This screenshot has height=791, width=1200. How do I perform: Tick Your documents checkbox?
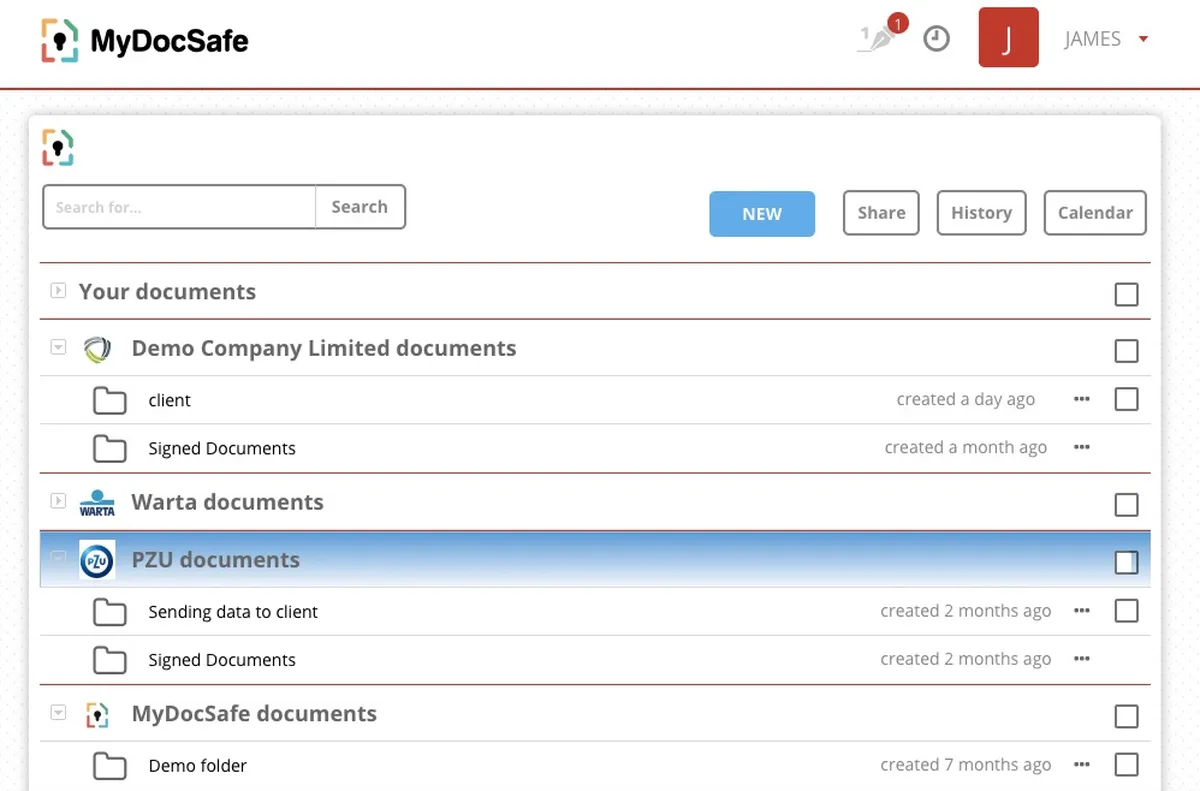(x=1126, y=294)
